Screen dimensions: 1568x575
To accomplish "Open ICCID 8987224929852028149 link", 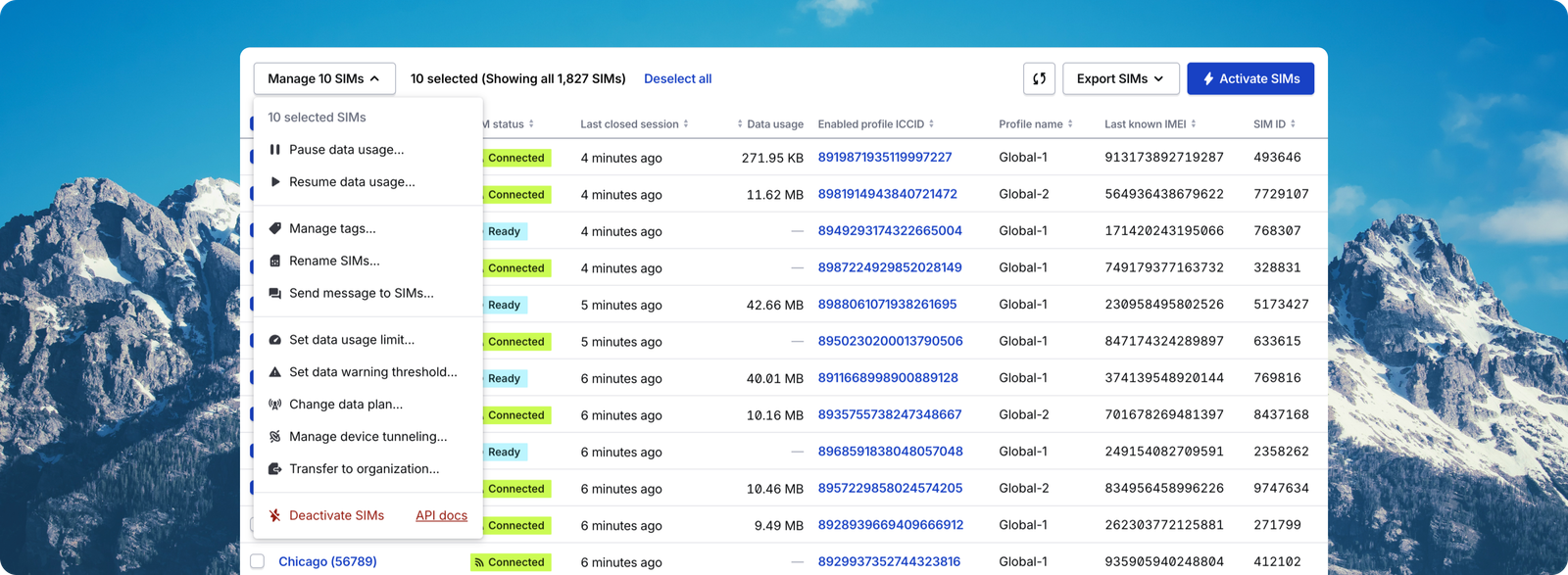I will 890,267.
